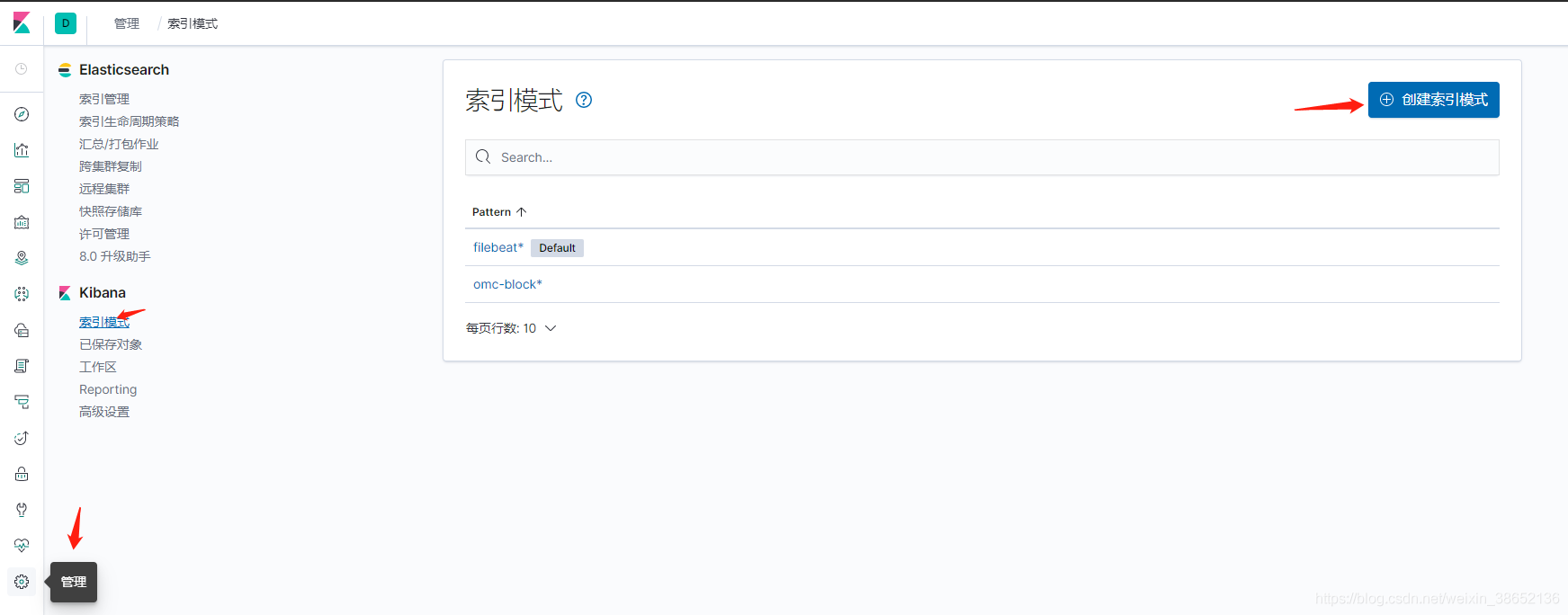Screen dimensions: 1568x615
Task: Open Infrastructure from the side nav
Action: coord(22,330)
